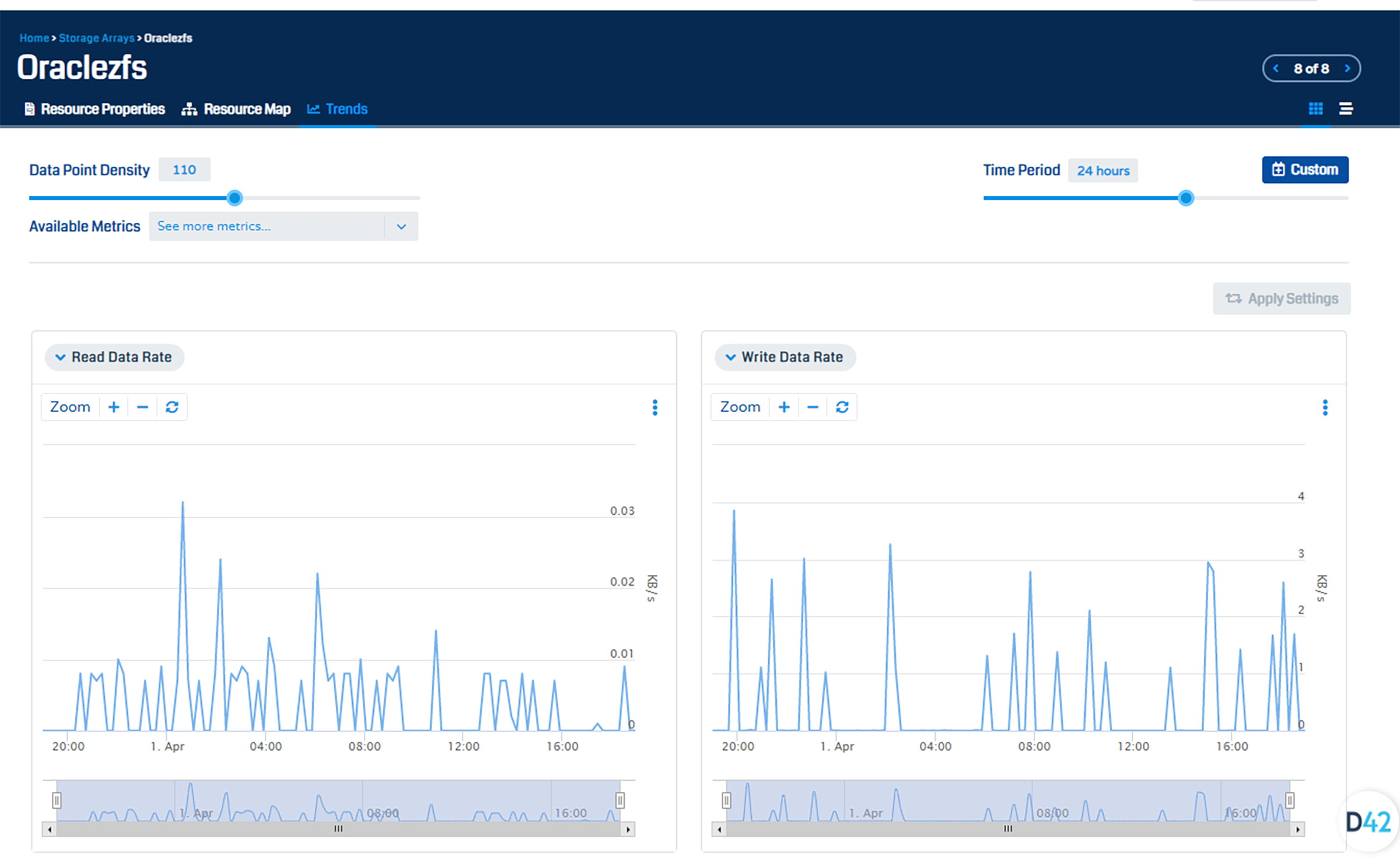
Task: Open the Resource Map tab
Action: 236,109
